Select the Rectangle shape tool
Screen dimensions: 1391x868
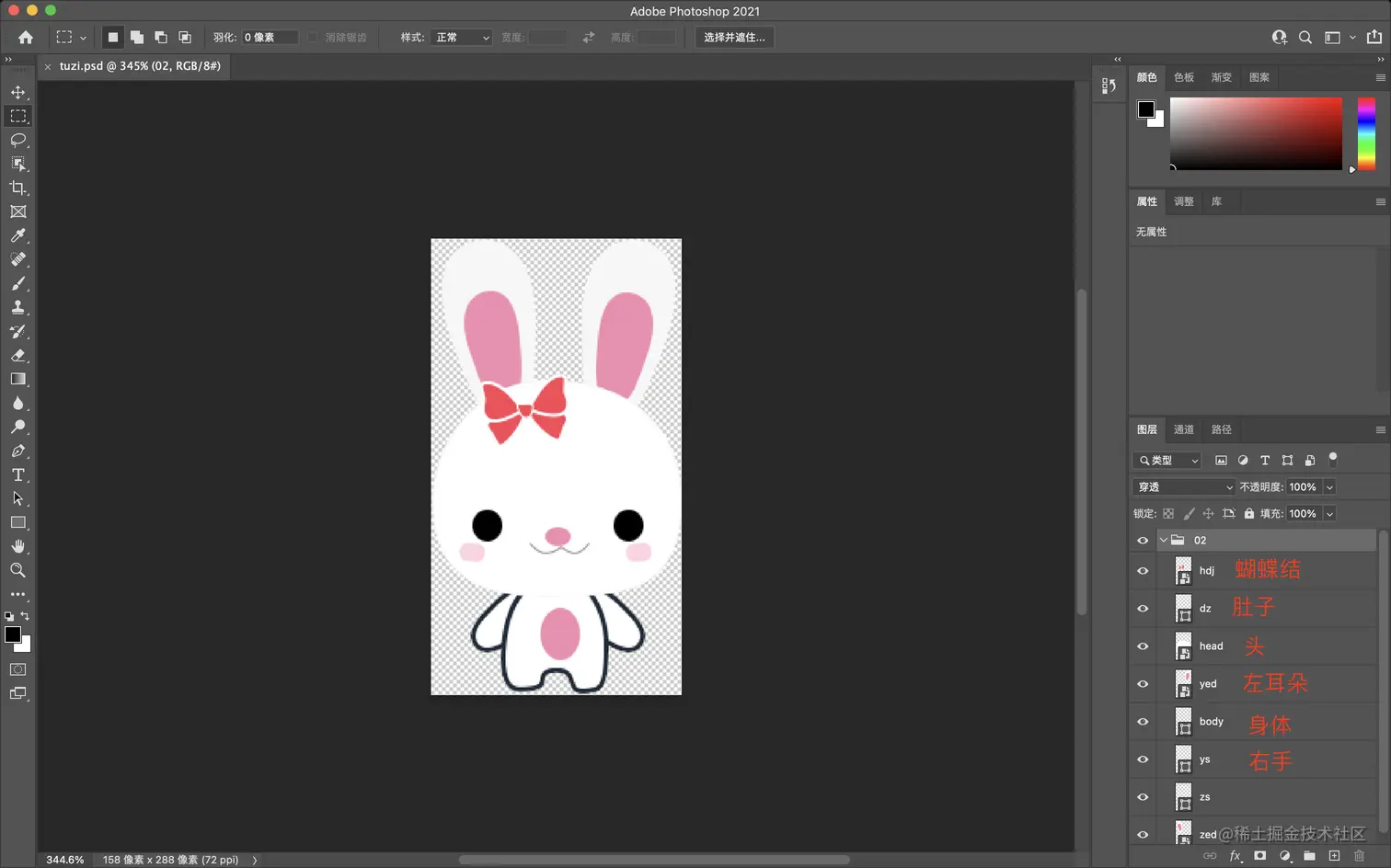(x=18, y=522)
